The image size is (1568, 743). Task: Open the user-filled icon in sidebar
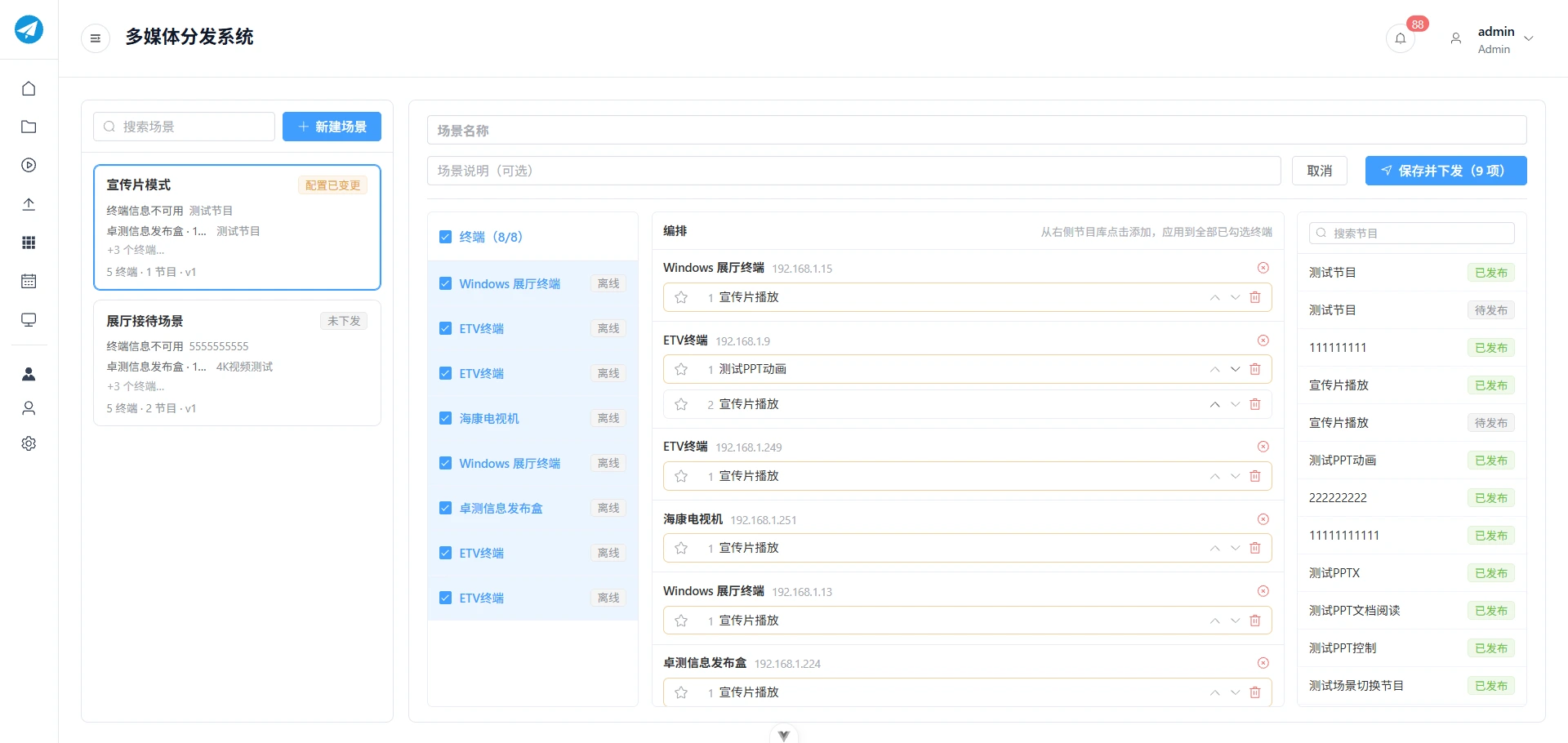tap(29, 374)
